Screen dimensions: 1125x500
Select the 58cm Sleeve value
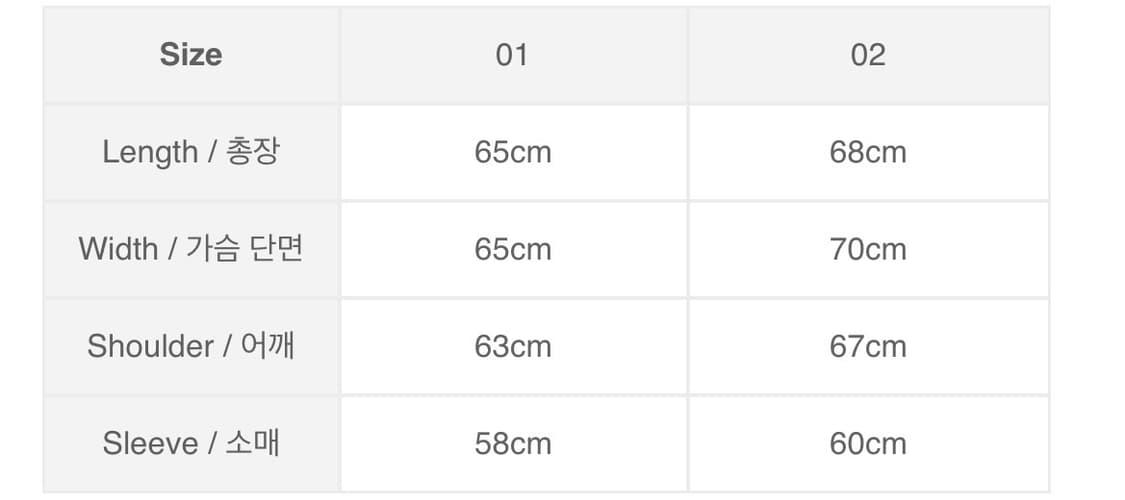[512, 443]
